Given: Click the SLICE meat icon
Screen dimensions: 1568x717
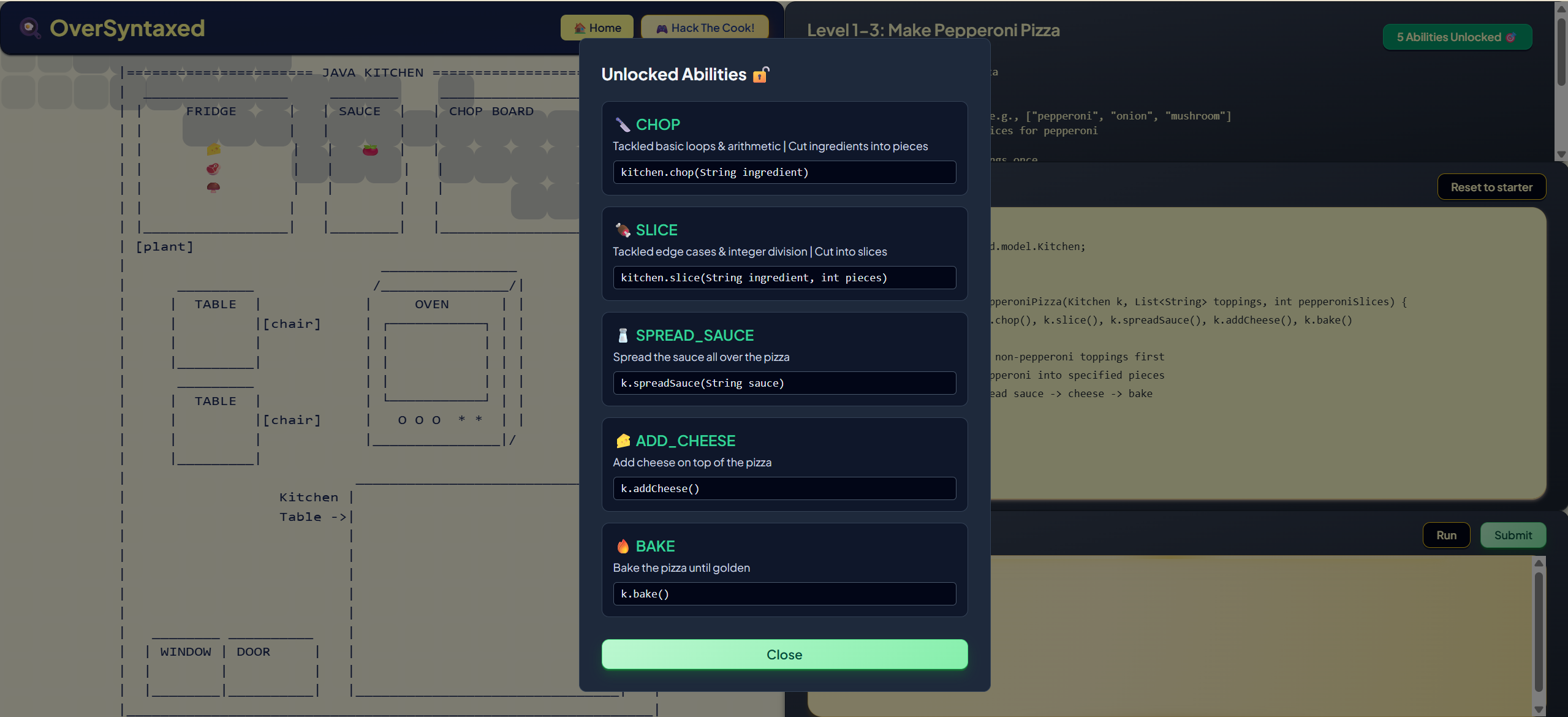Looking at the screenshot, I should pyautogui.click(x=623, y=230).
